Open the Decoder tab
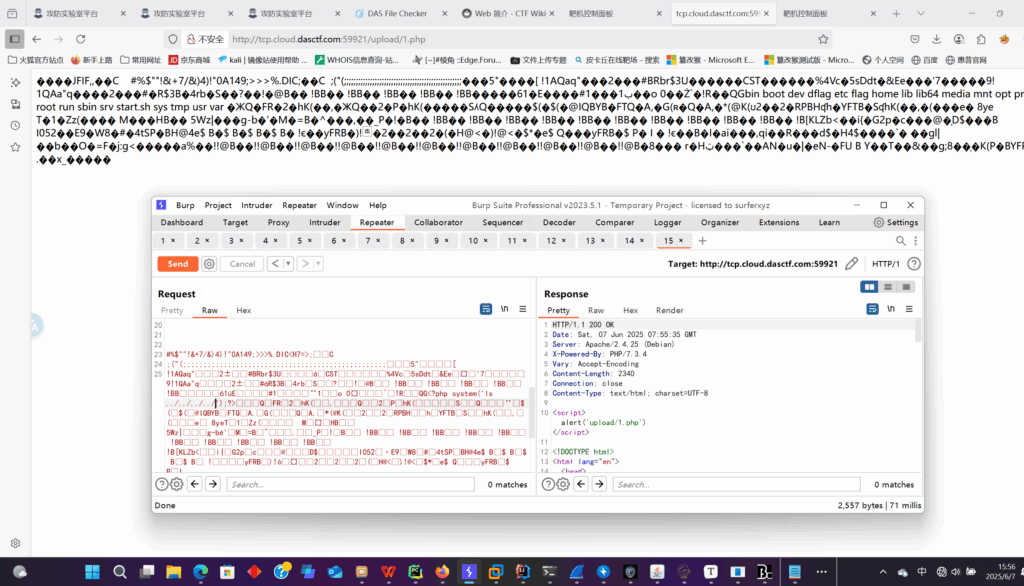Image resolution: width=1024 pixels, height=586 pixels. [x=559, y=223]
